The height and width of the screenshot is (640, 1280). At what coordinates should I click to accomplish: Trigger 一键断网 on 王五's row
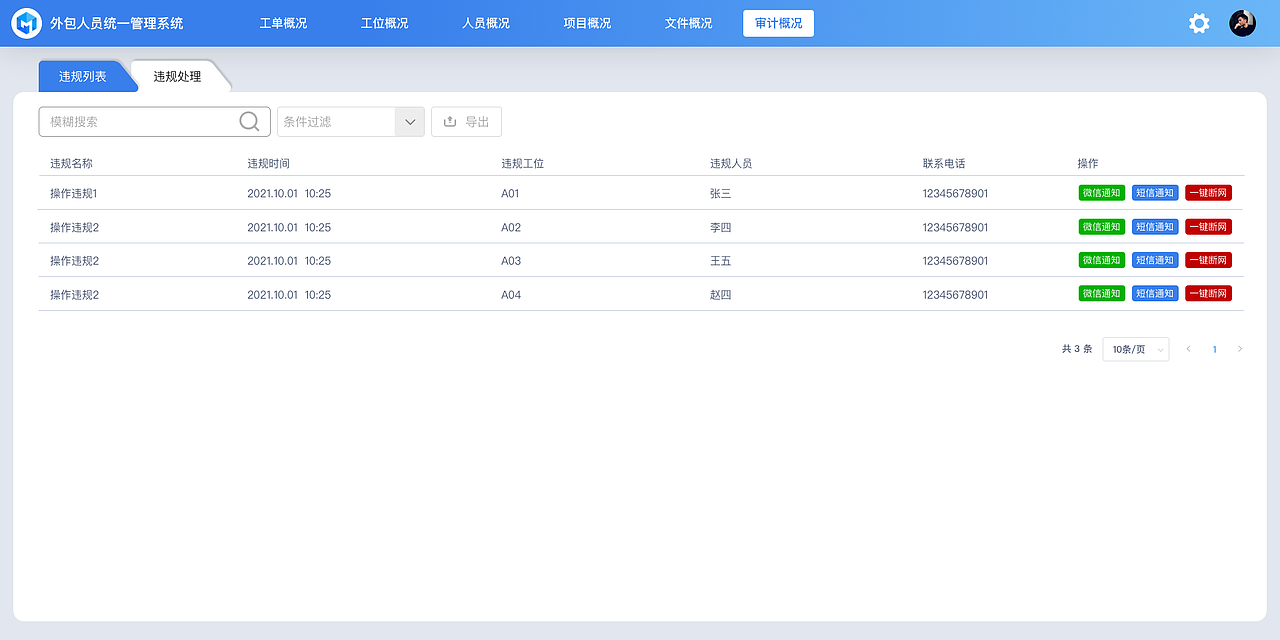pos(1208,259)
